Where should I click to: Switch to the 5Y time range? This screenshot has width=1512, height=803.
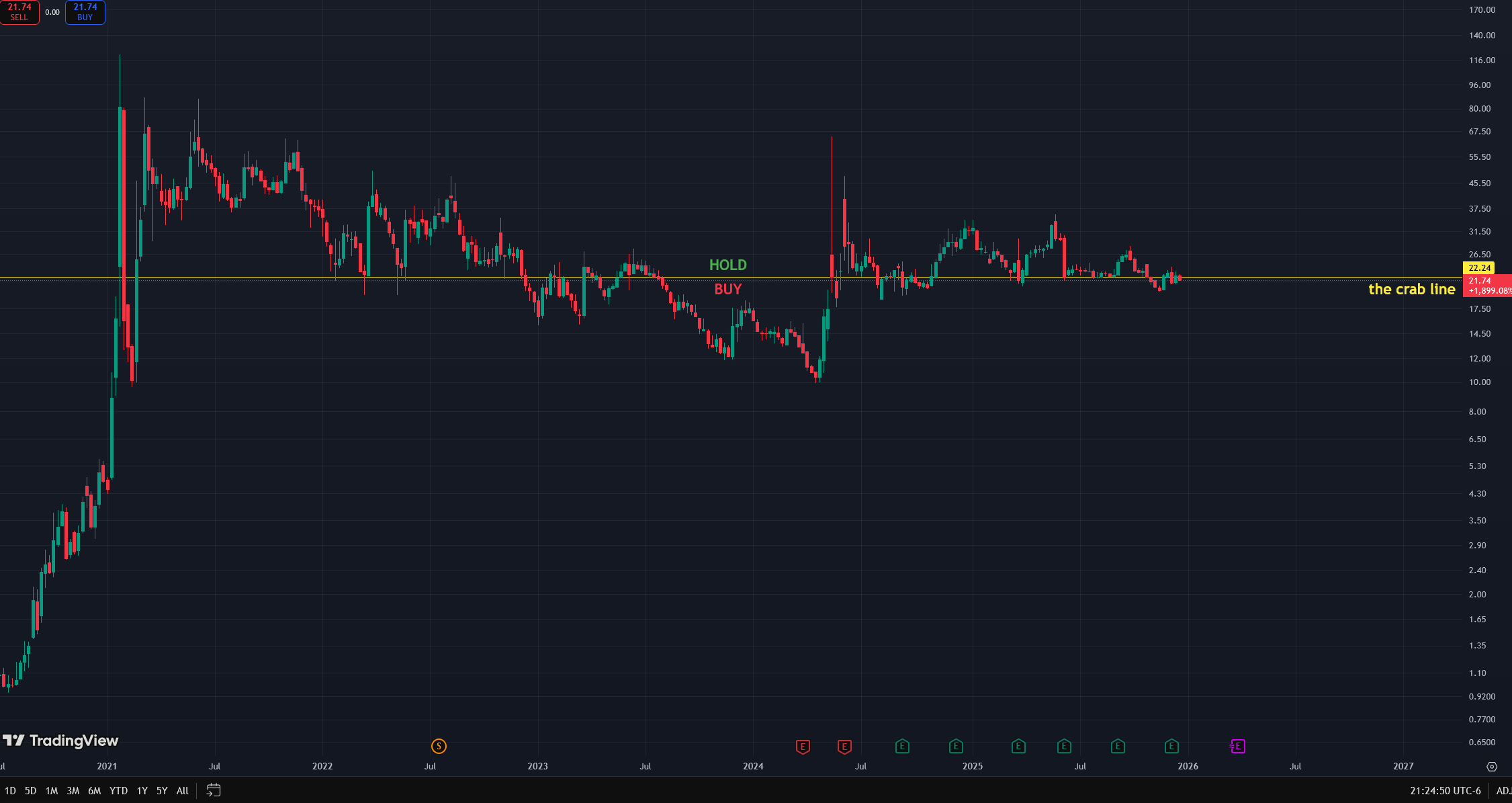162,791
